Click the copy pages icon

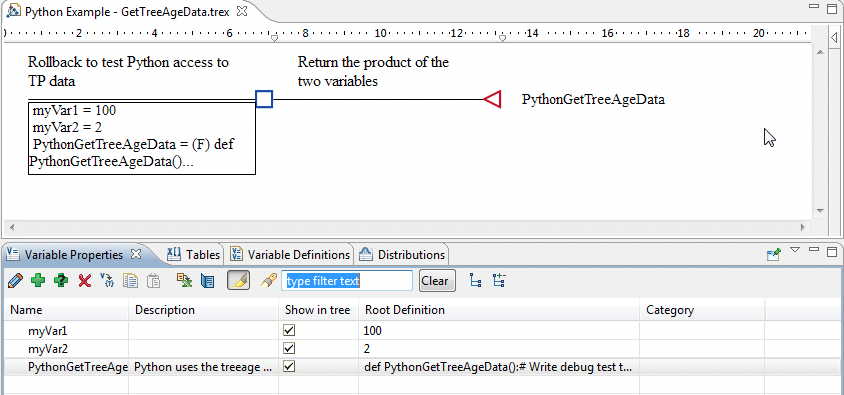130,280
